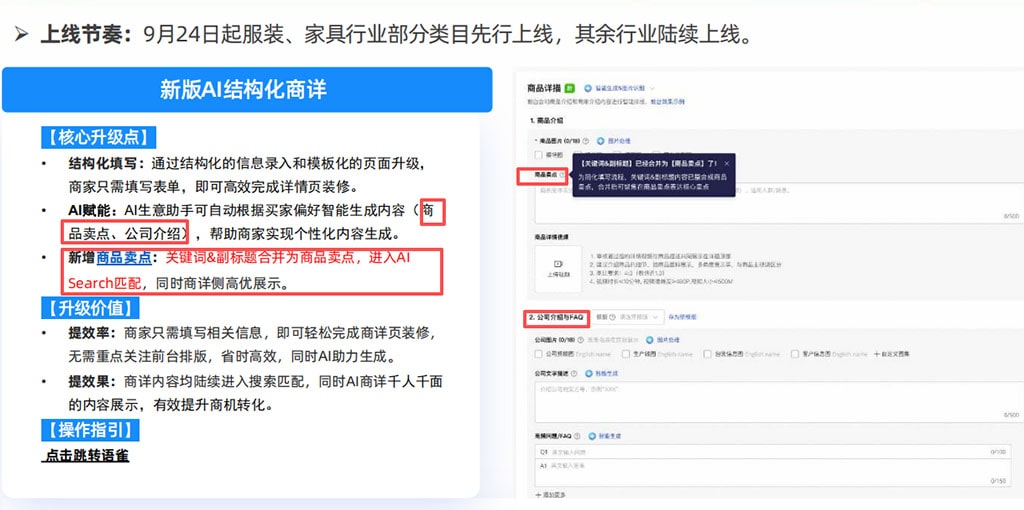This screenshot has width=1024, height=510.
Task: Tick the first checkbox under product images
Action: (539, 155)
